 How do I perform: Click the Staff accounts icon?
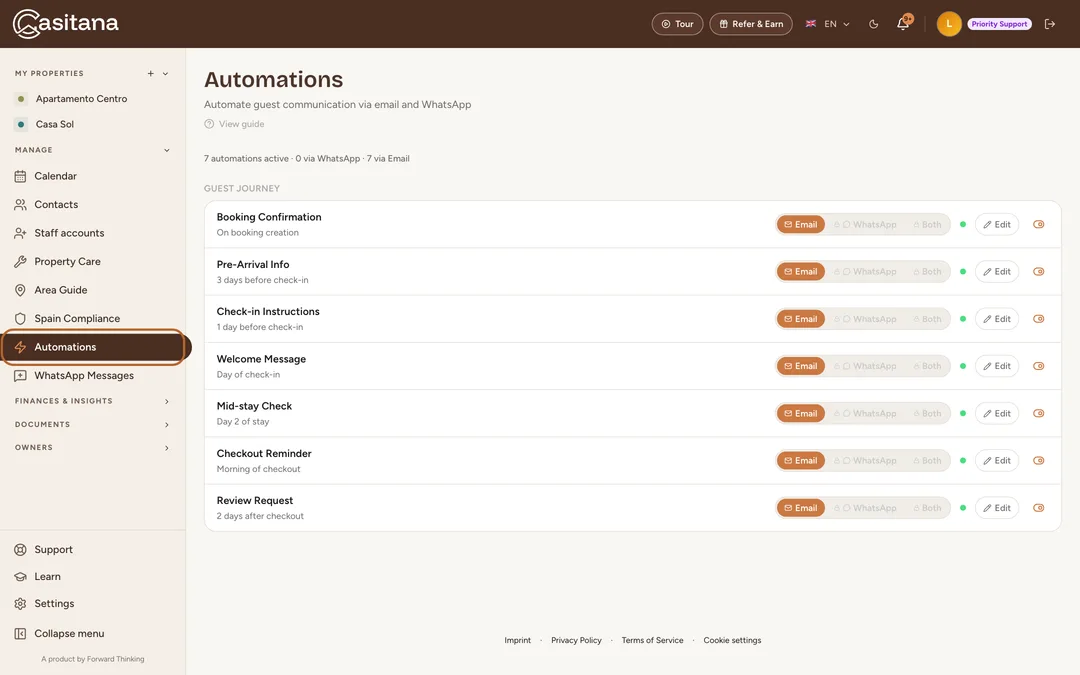click(20, 233)
